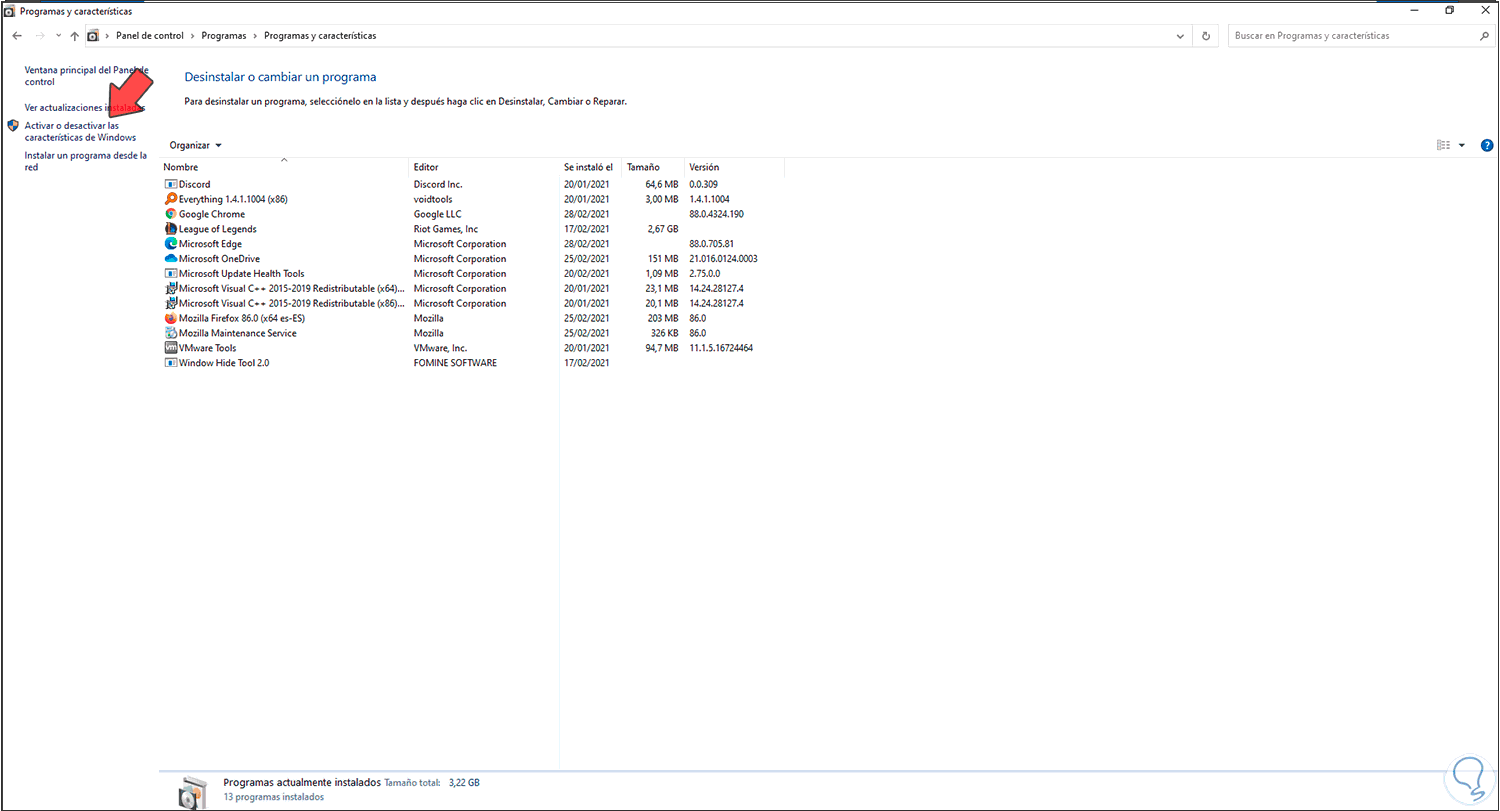Select the Google Chrome icon

coord(170,214)
